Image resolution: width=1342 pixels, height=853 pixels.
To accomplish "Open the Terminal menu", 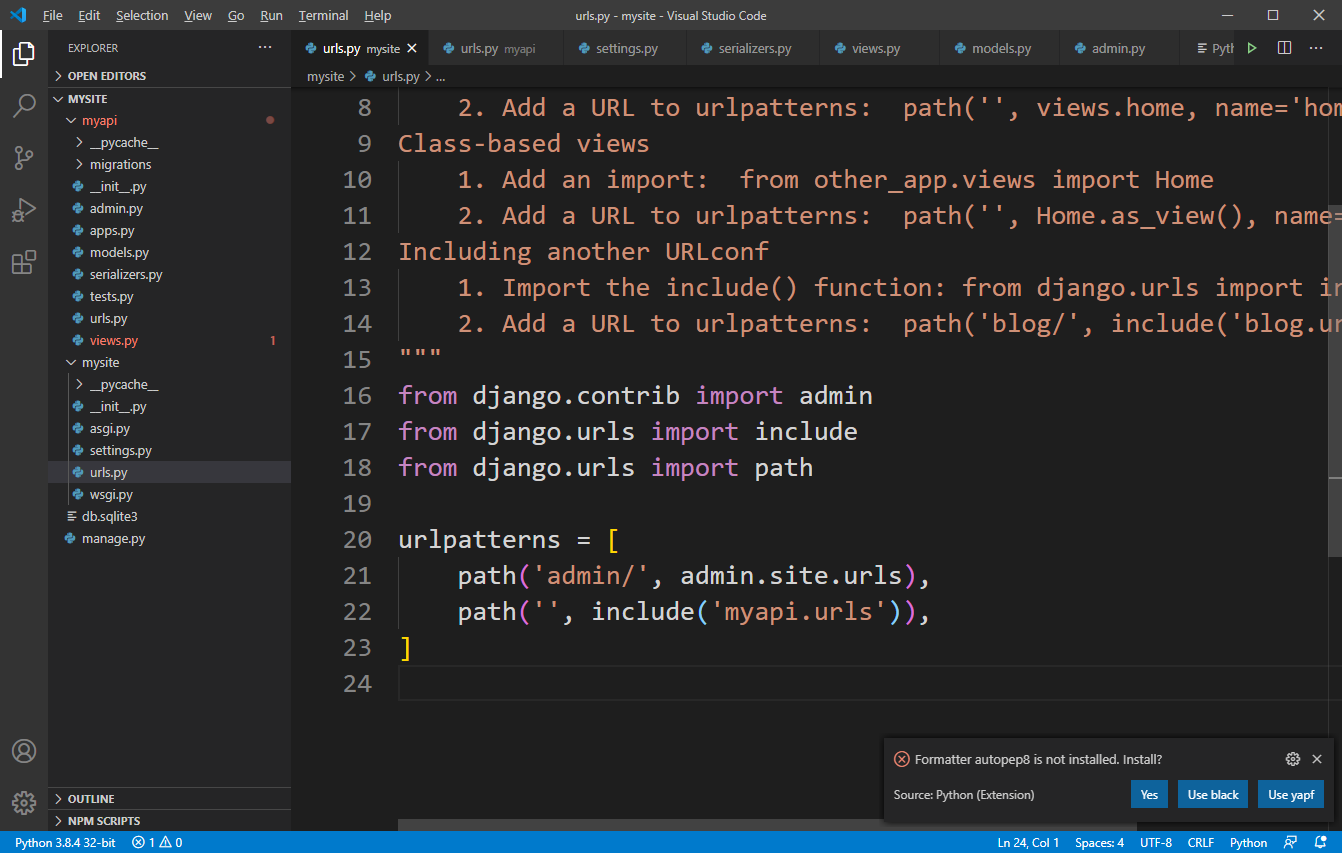I will [323, 15].
